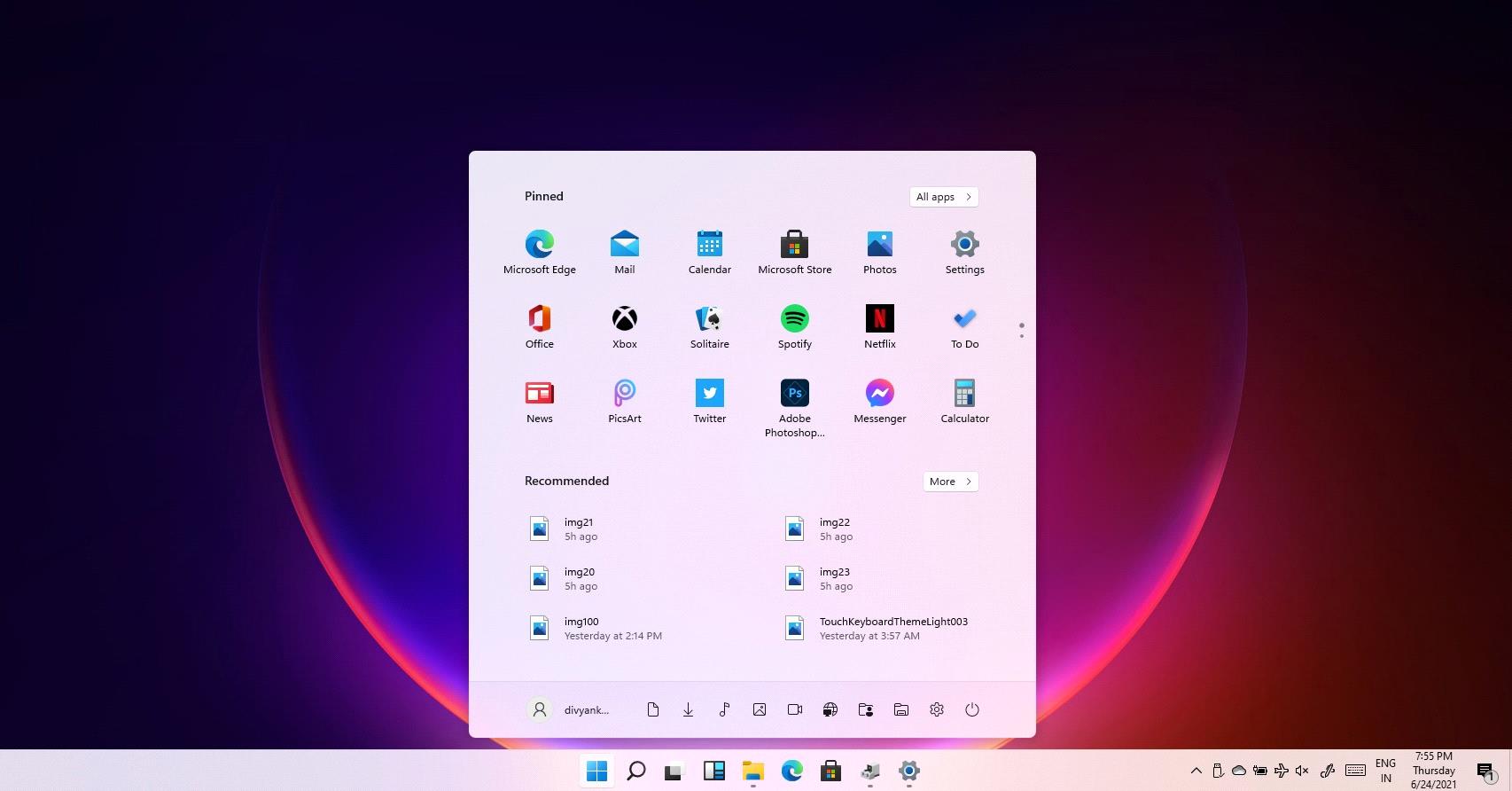Open the ENG IN language menu
1512x791 pixels.
[1385, 771]
